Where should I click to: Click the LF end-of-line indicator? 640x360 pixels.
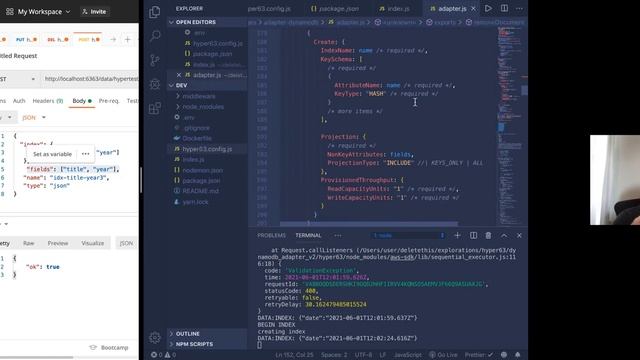(x=383, y=355)
